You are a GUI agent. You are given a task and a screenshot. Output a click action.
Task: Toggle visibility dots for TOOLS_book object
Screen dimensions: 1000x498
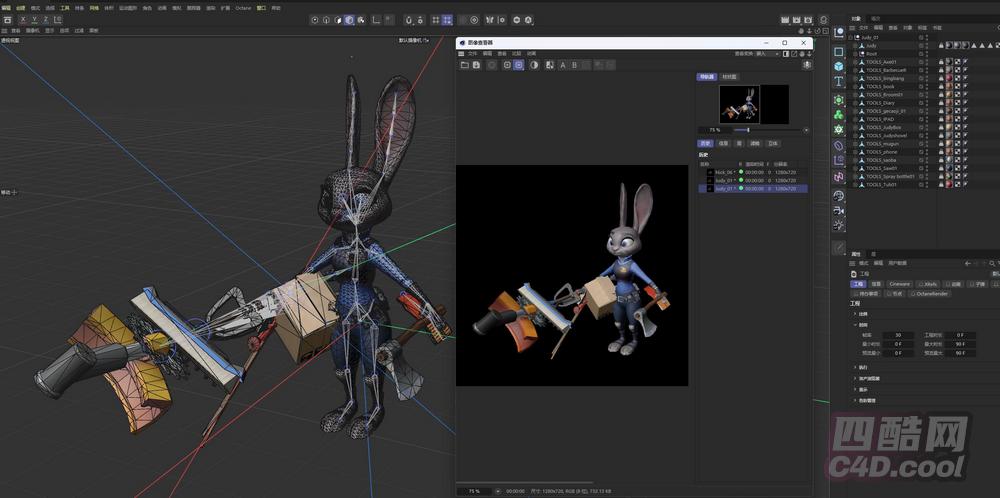point(926,87)
